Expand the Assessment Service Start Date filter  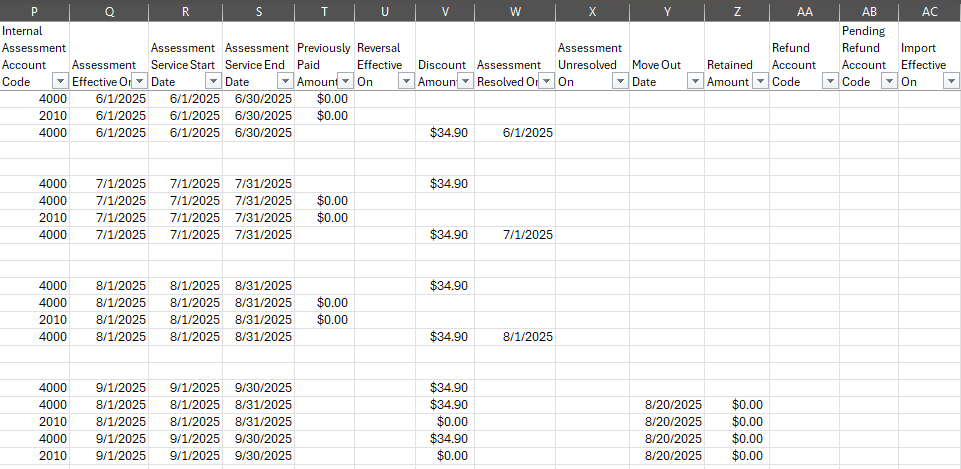coord(212,82)
